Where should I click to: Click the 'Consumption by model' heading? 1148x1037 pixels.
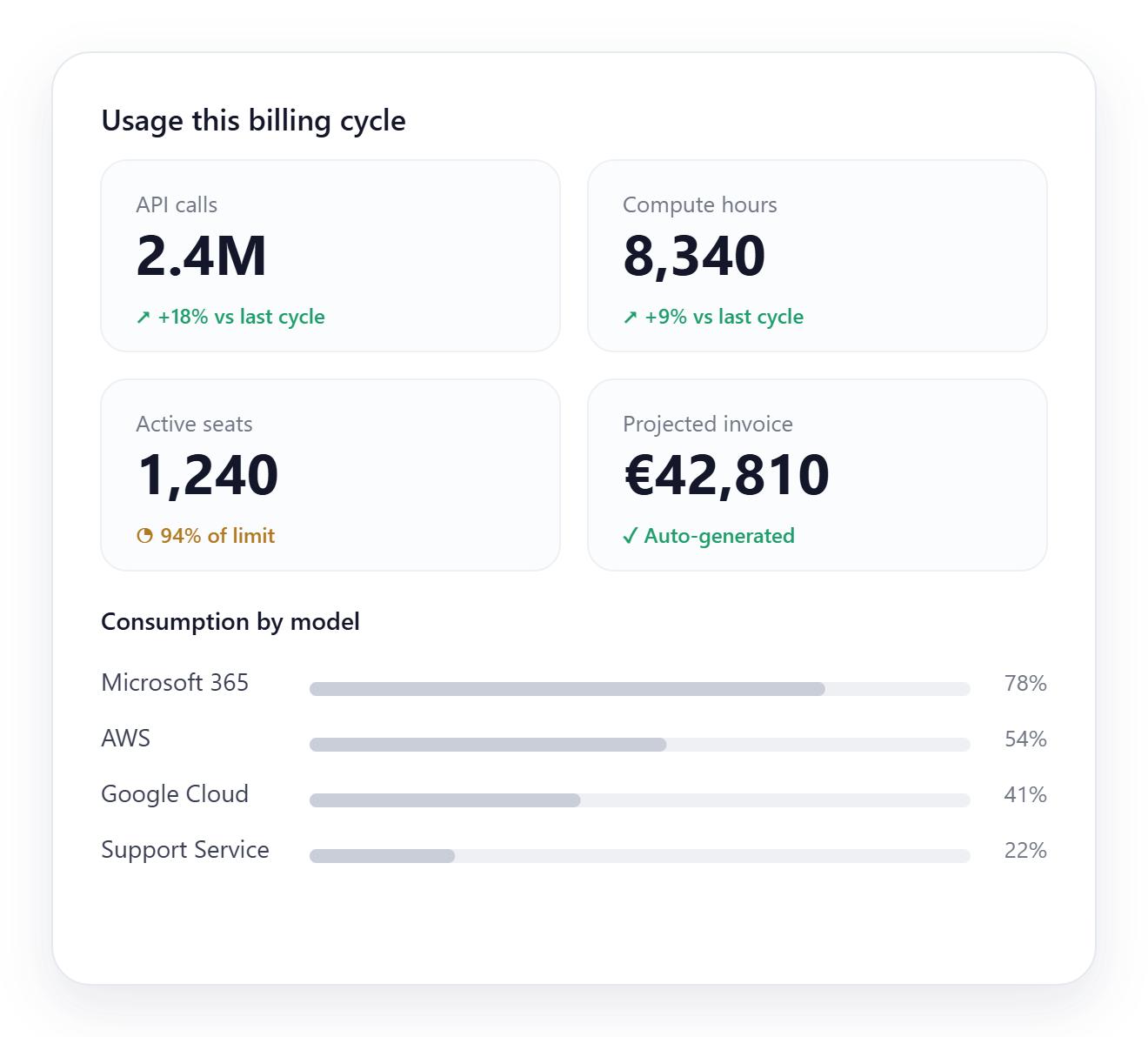[x=230, y=622]
